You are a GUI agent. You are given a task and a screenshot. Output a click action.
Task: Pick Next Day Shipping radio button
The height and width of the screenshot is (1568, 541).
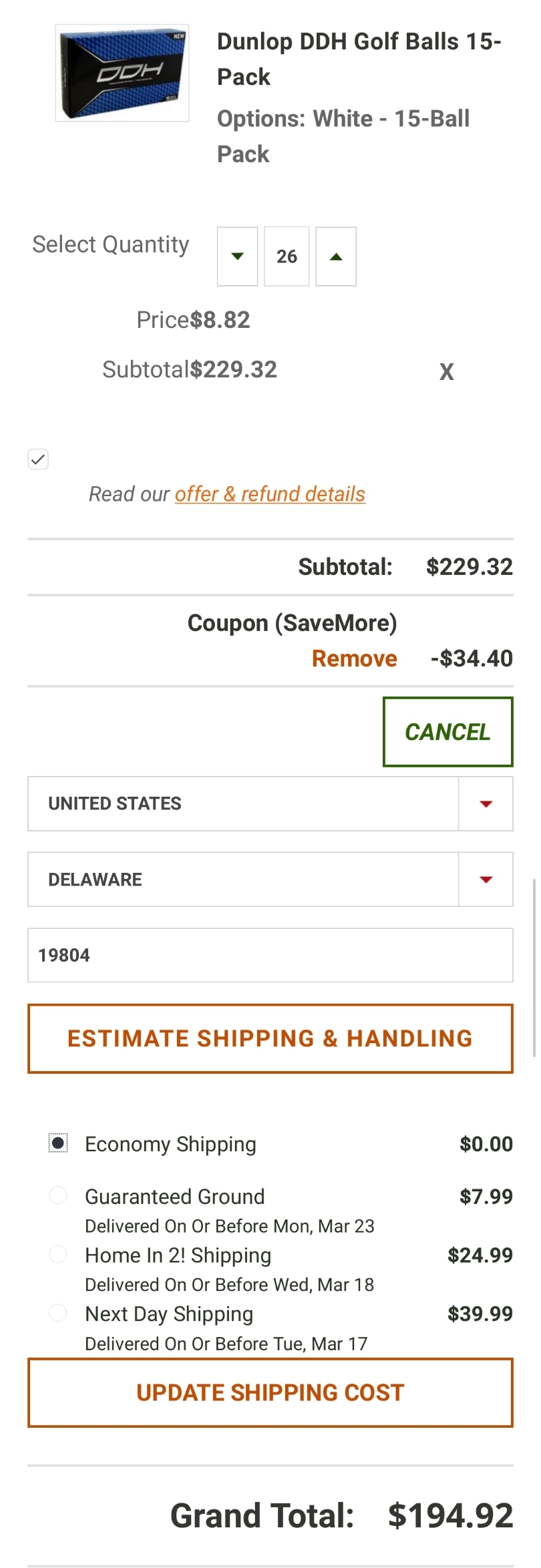click(58, 1313)
